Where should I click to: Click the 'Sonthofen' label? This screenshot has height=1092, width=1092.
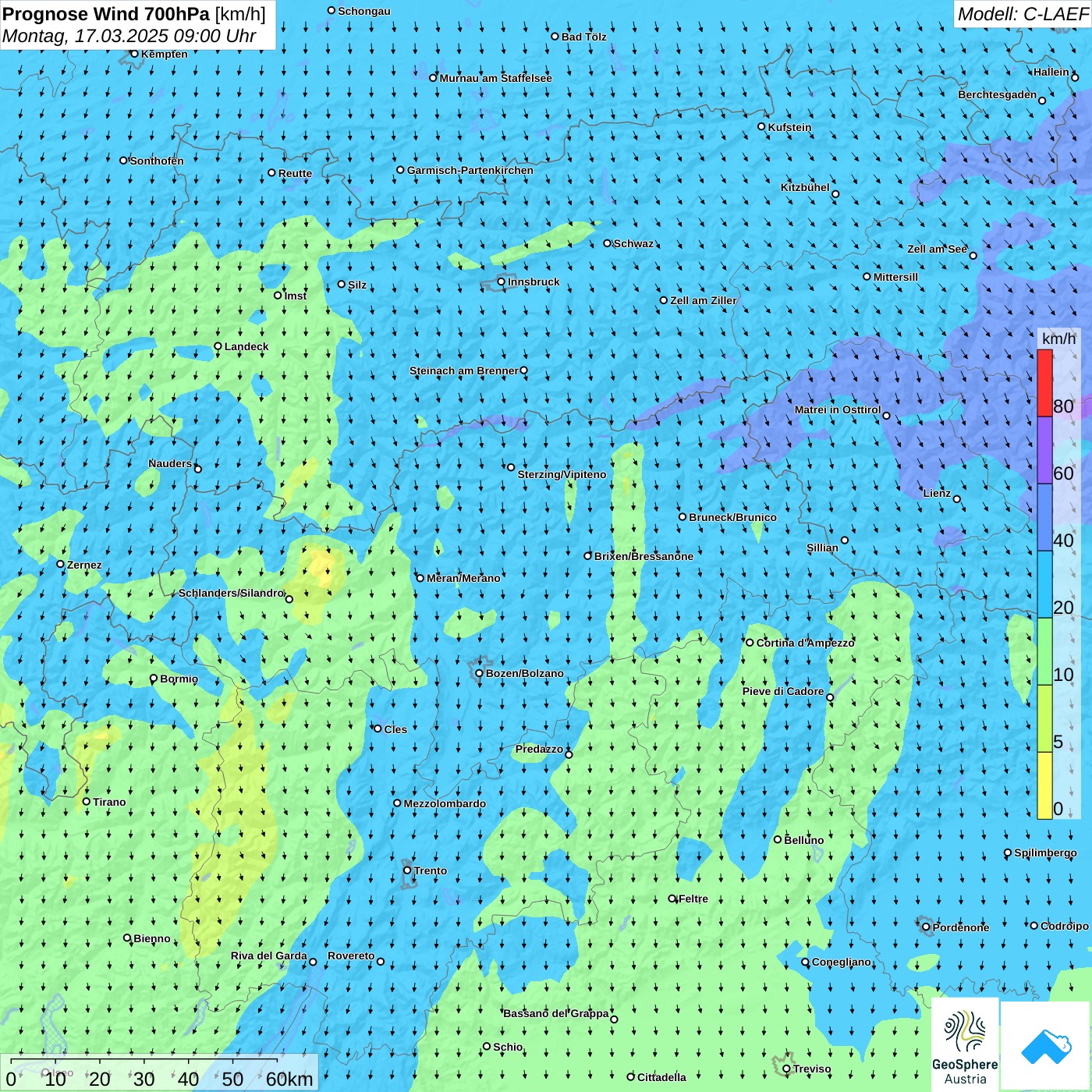pyautogui.click(x=157, y=161)
